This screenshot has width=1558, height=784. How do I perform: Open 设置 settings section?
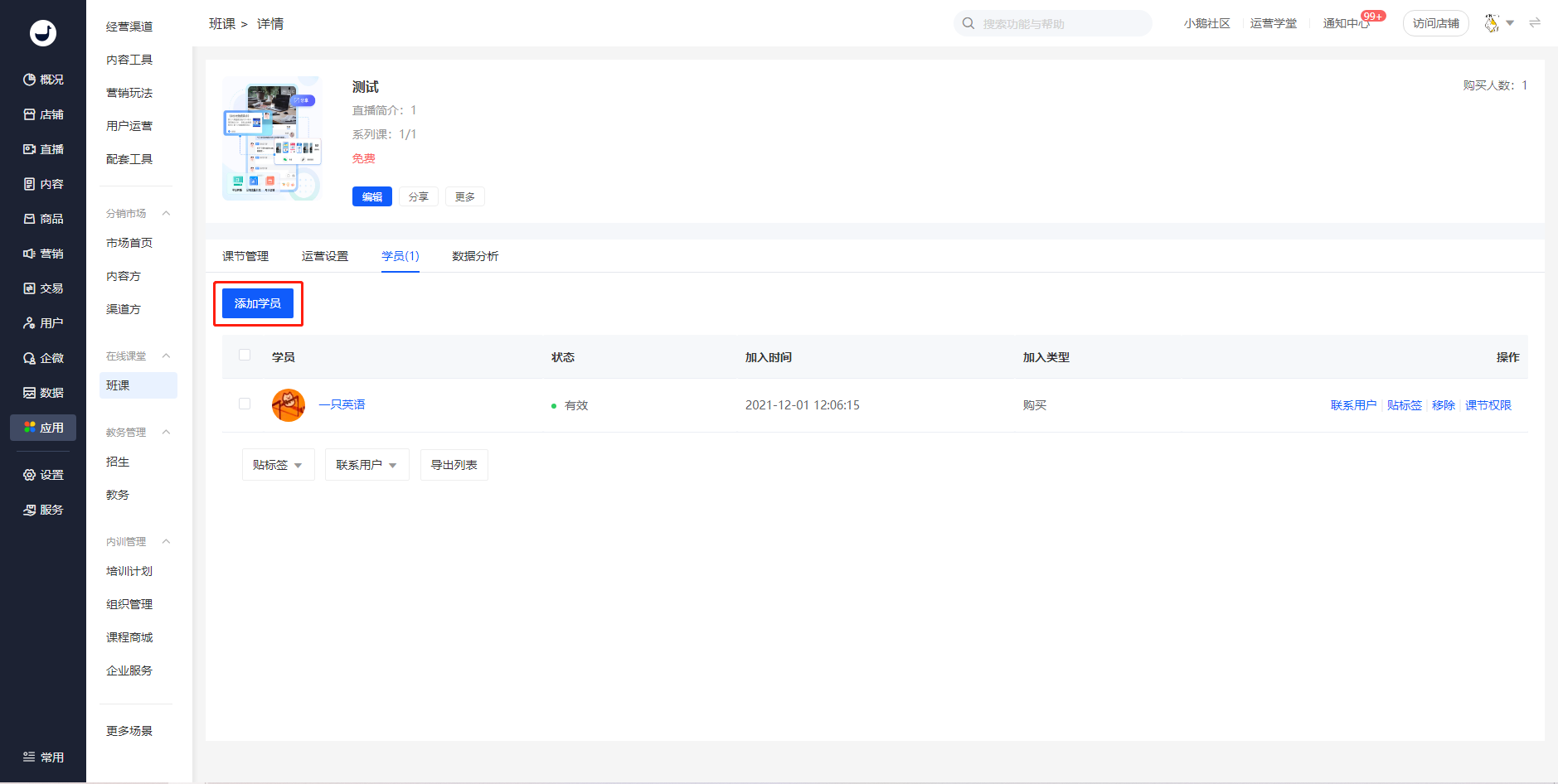[x=43, y=475]
